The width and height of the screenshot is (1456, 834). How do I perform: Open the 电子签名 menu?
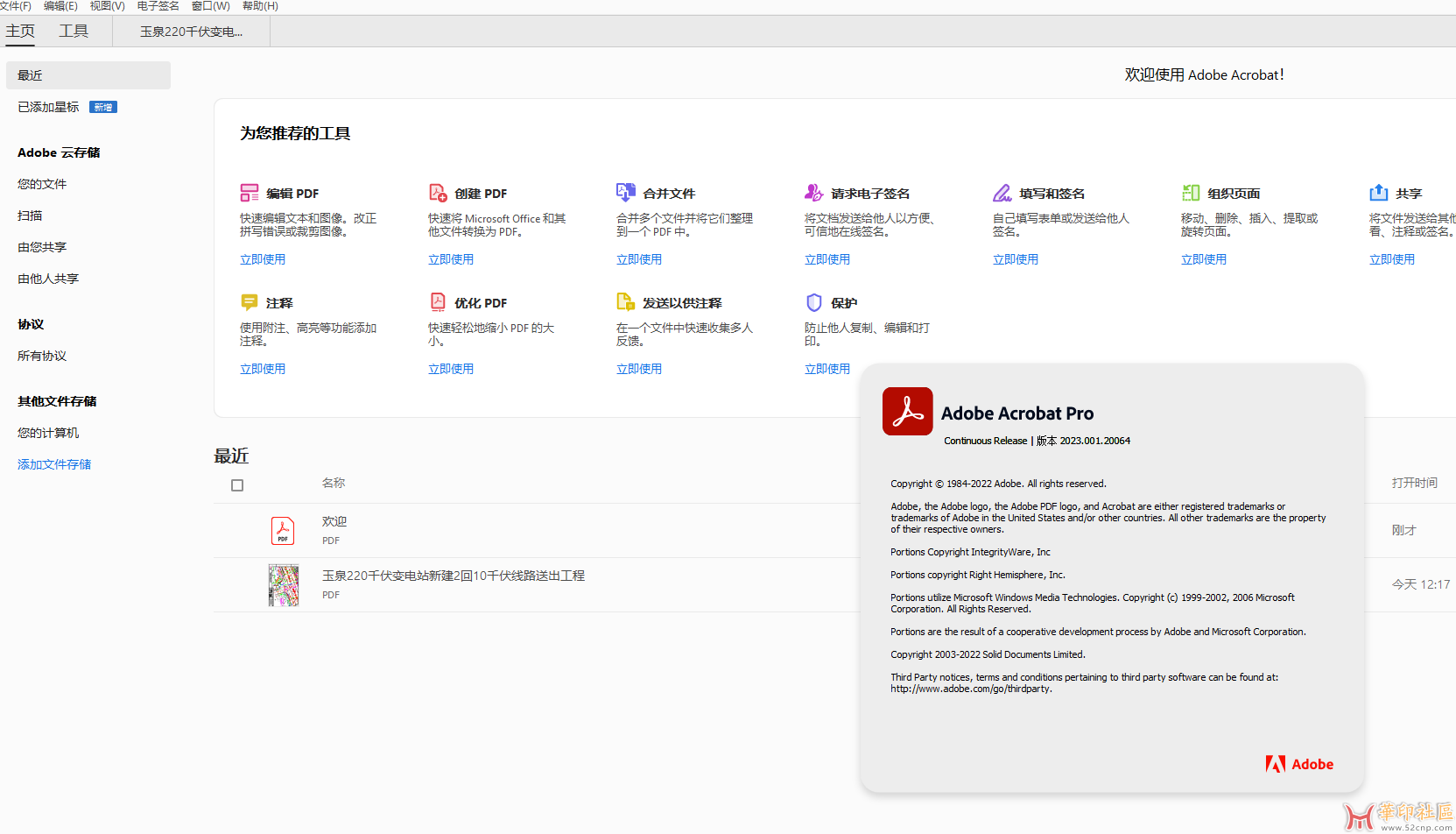tap(158, 6)
